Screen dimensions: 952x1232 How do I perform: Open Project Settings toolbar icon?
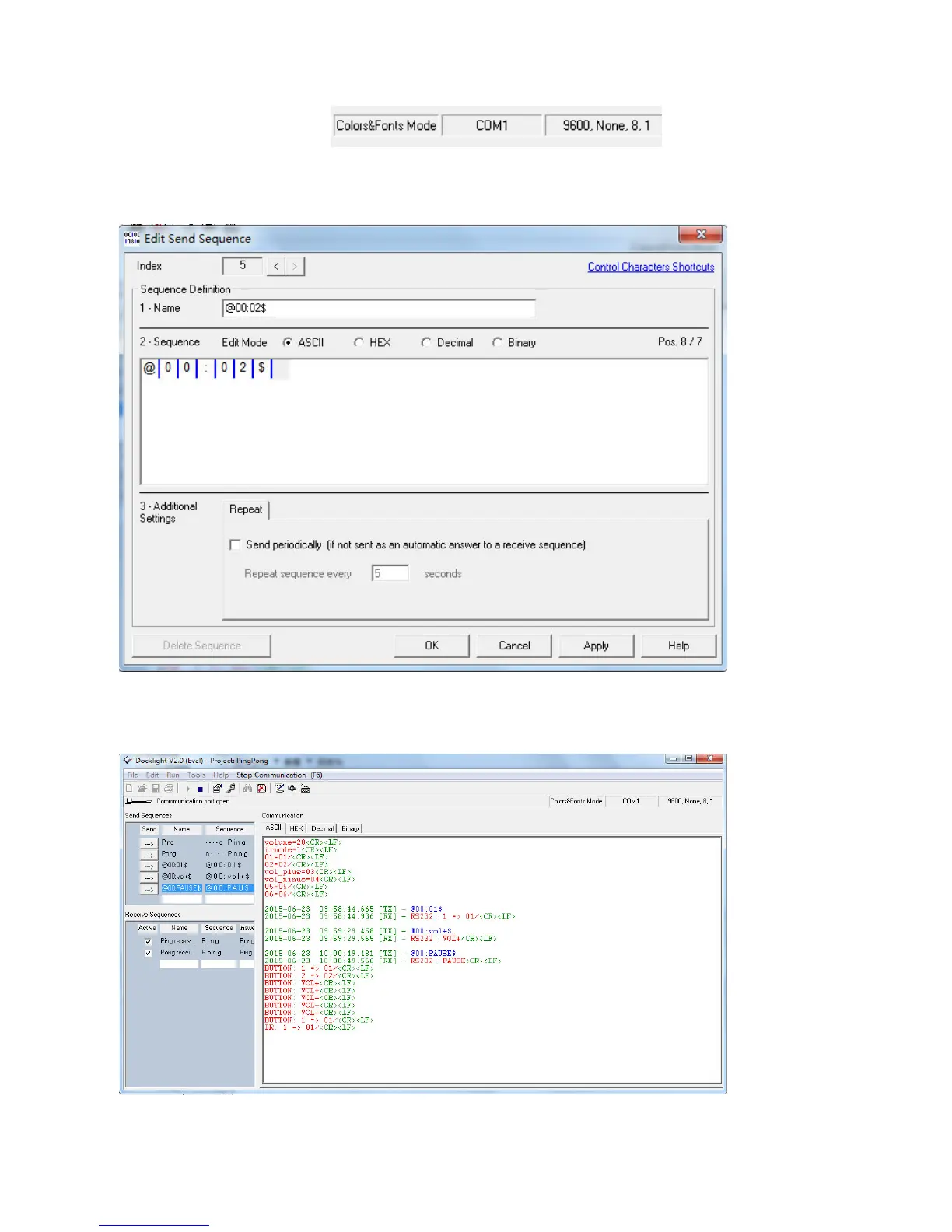pos(218,789)
